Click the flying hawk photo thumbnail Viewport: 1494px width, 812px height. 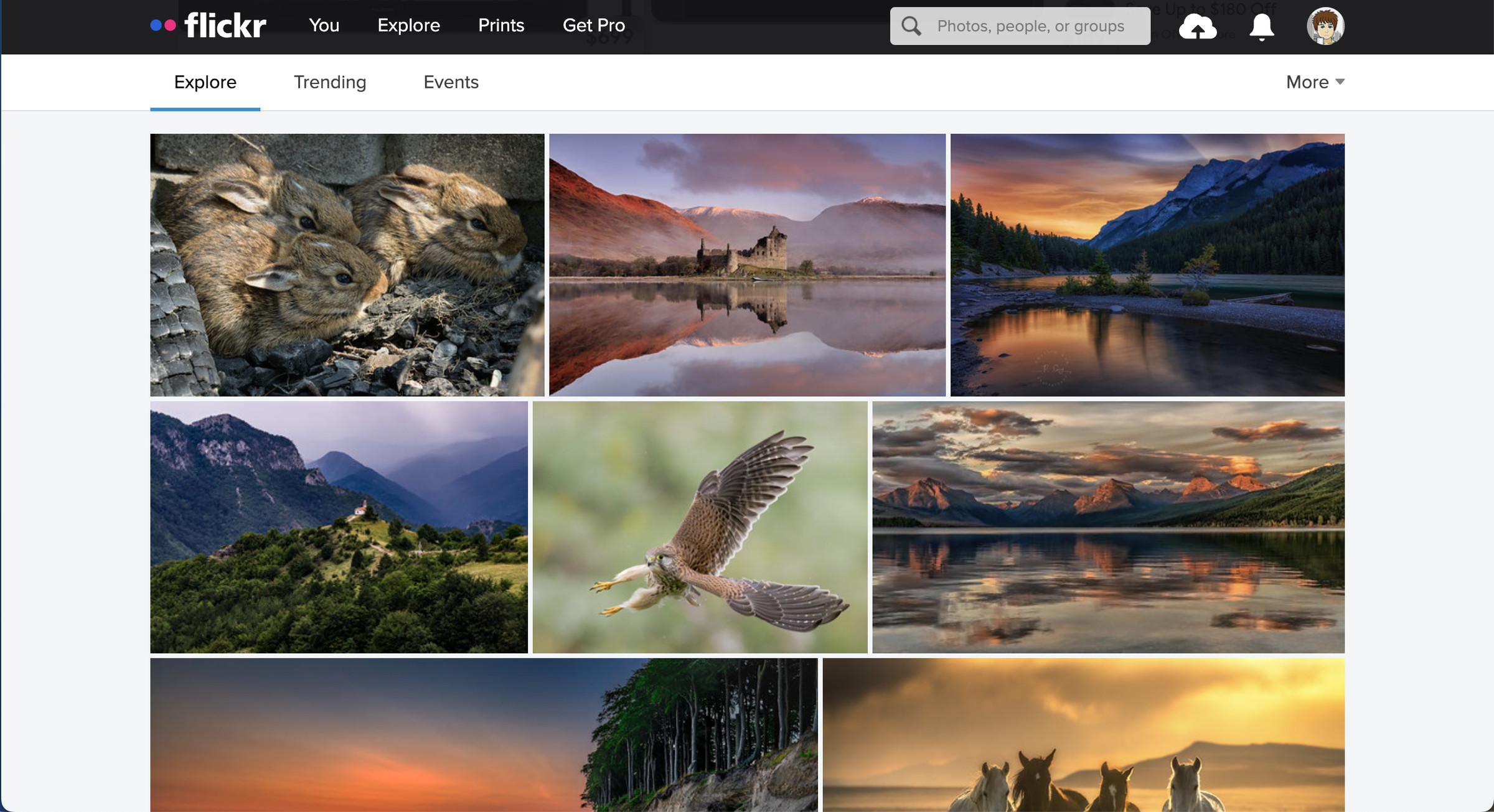point(699,527)
